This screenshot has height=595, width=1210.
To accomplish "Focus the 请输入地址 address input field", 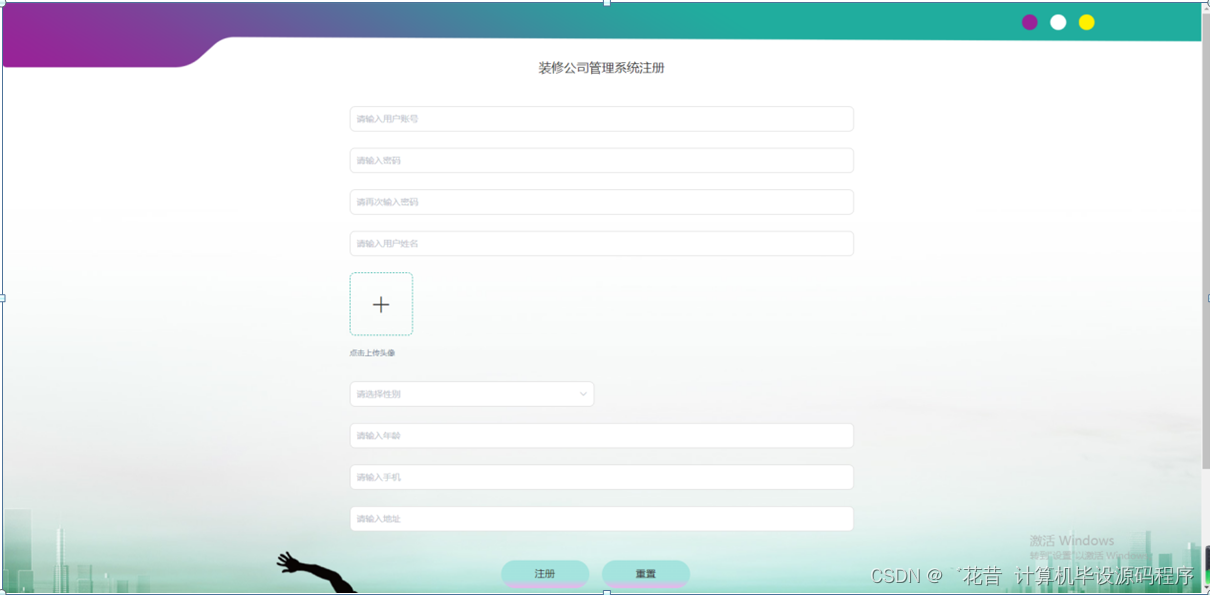I will tap(600, 518).
